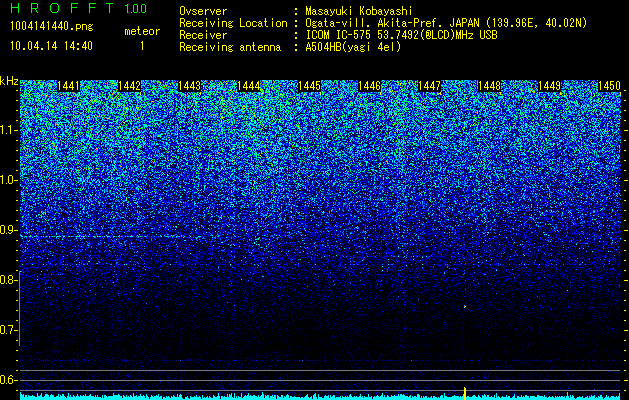Click the 1445 time marker
Viewport: 629px width, 400px height.
click(309, 86)
